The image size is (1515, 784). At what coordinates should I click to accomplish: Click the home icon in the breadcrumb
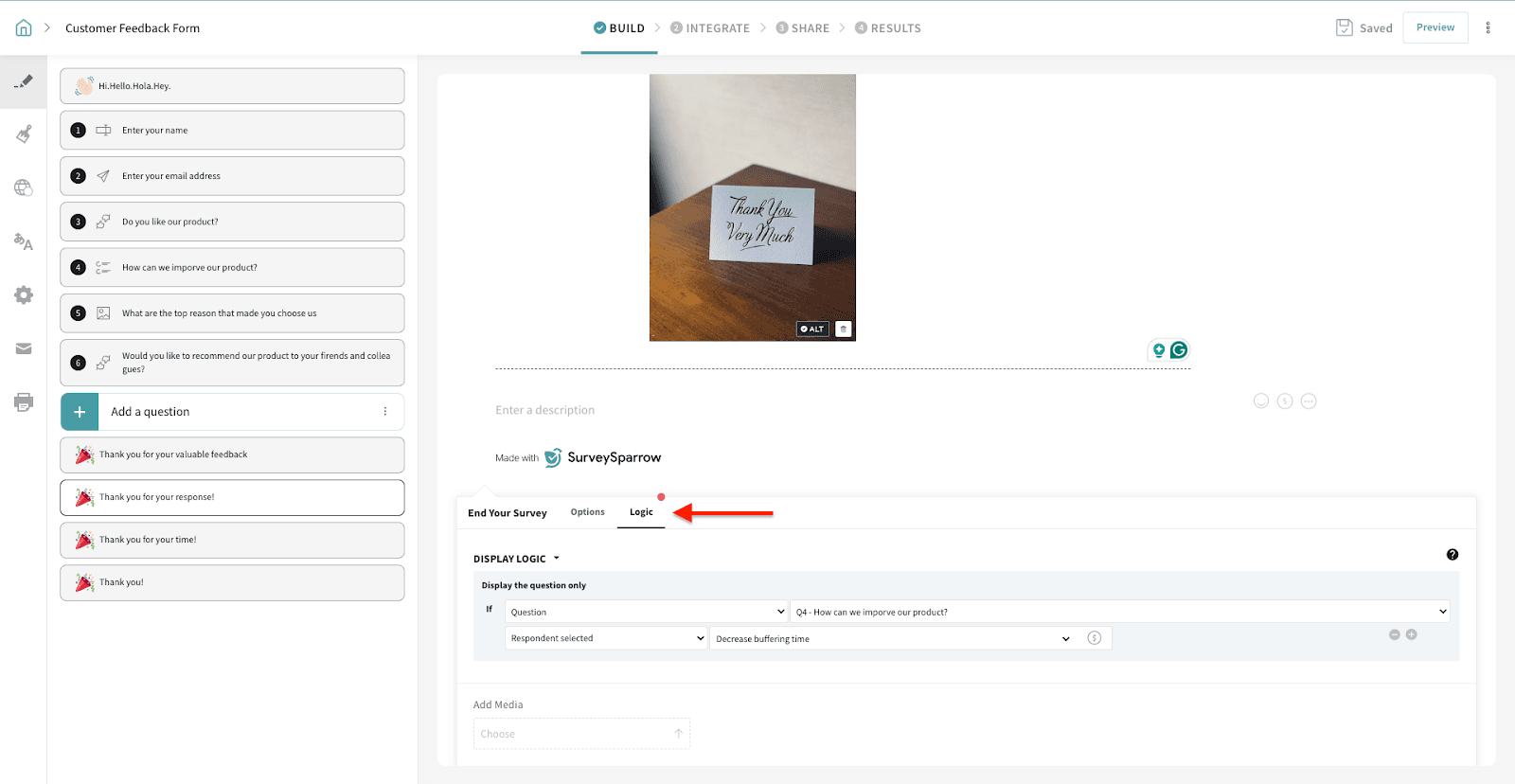click(x=24, y=28)
